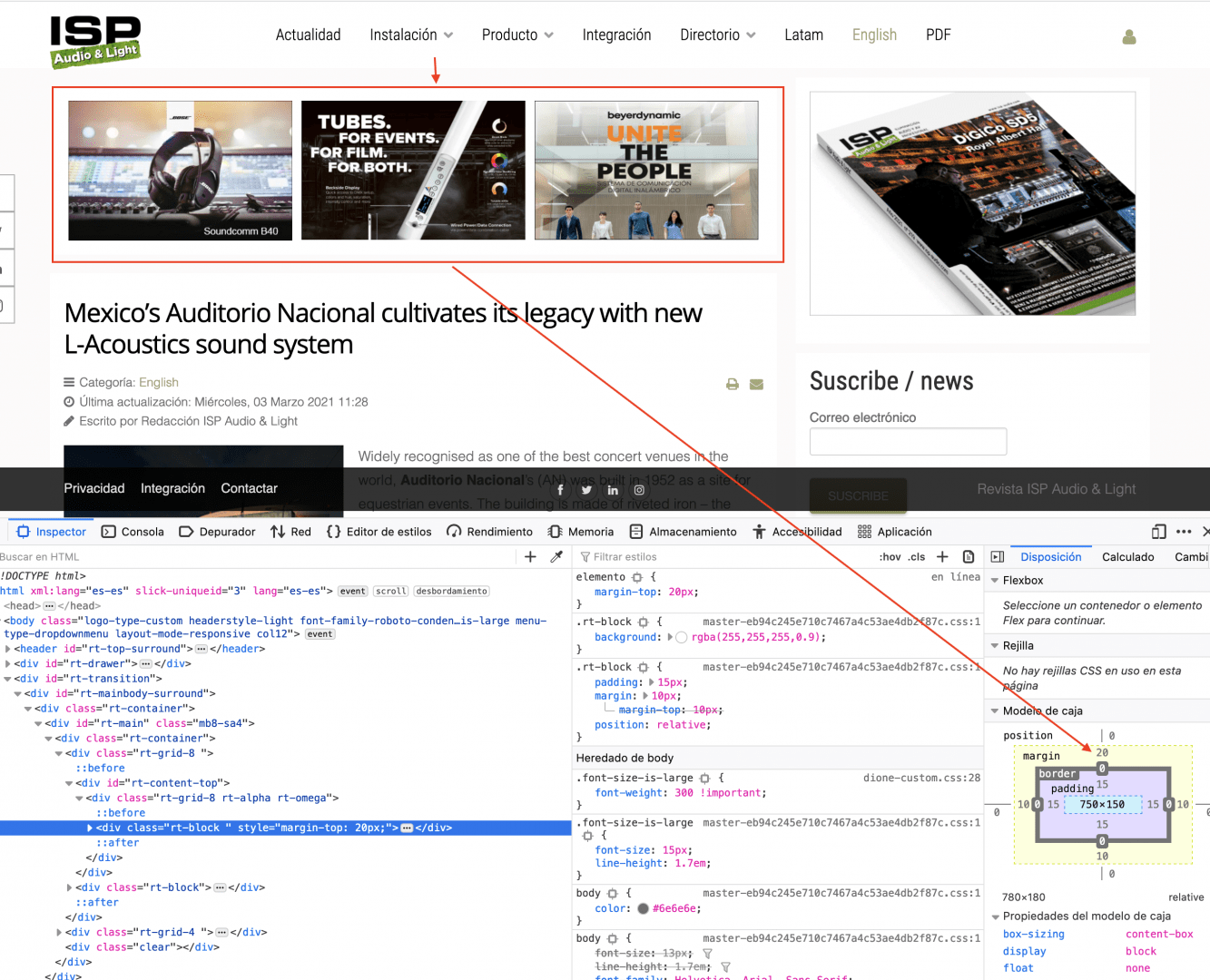This screenshot has width=1210, height=980.
Task: Collapse the Modelo de caja section
Action: 995,711
